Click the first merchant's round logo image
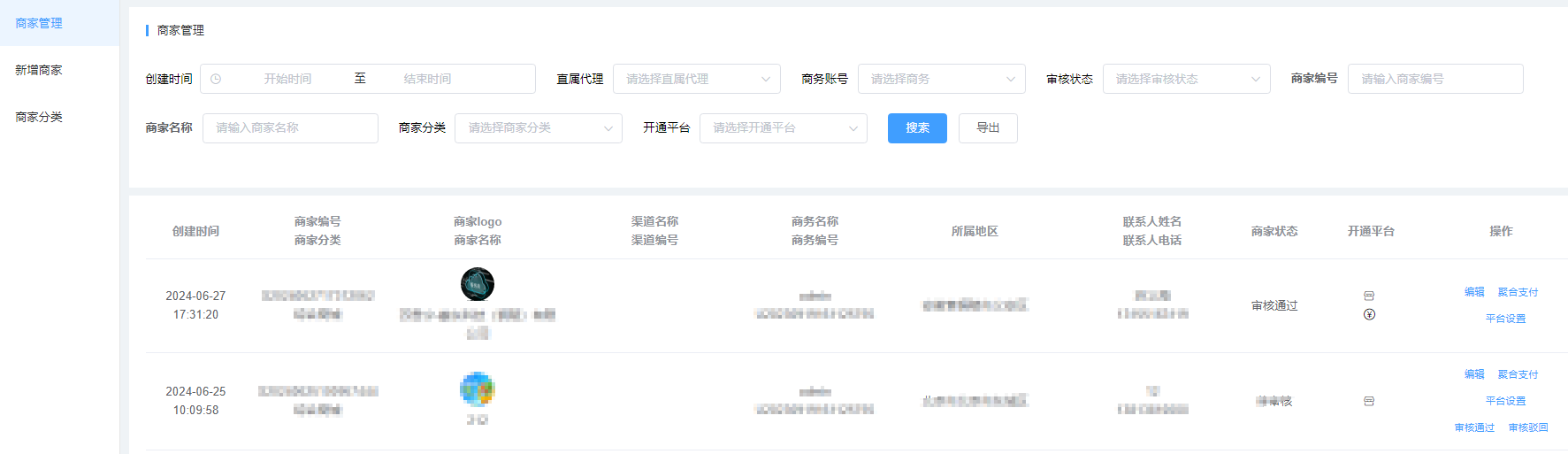This screenshot has width=1568, height=454. (478, 284)
